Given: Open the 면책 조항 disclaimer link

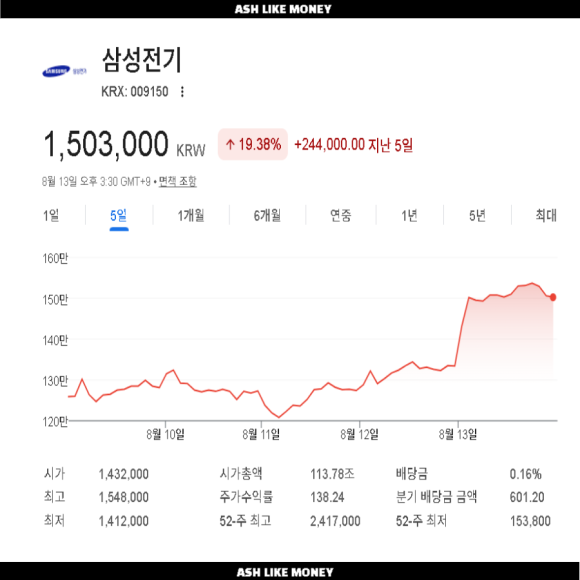Looking at the screenshot, I should tap(178, 181).
